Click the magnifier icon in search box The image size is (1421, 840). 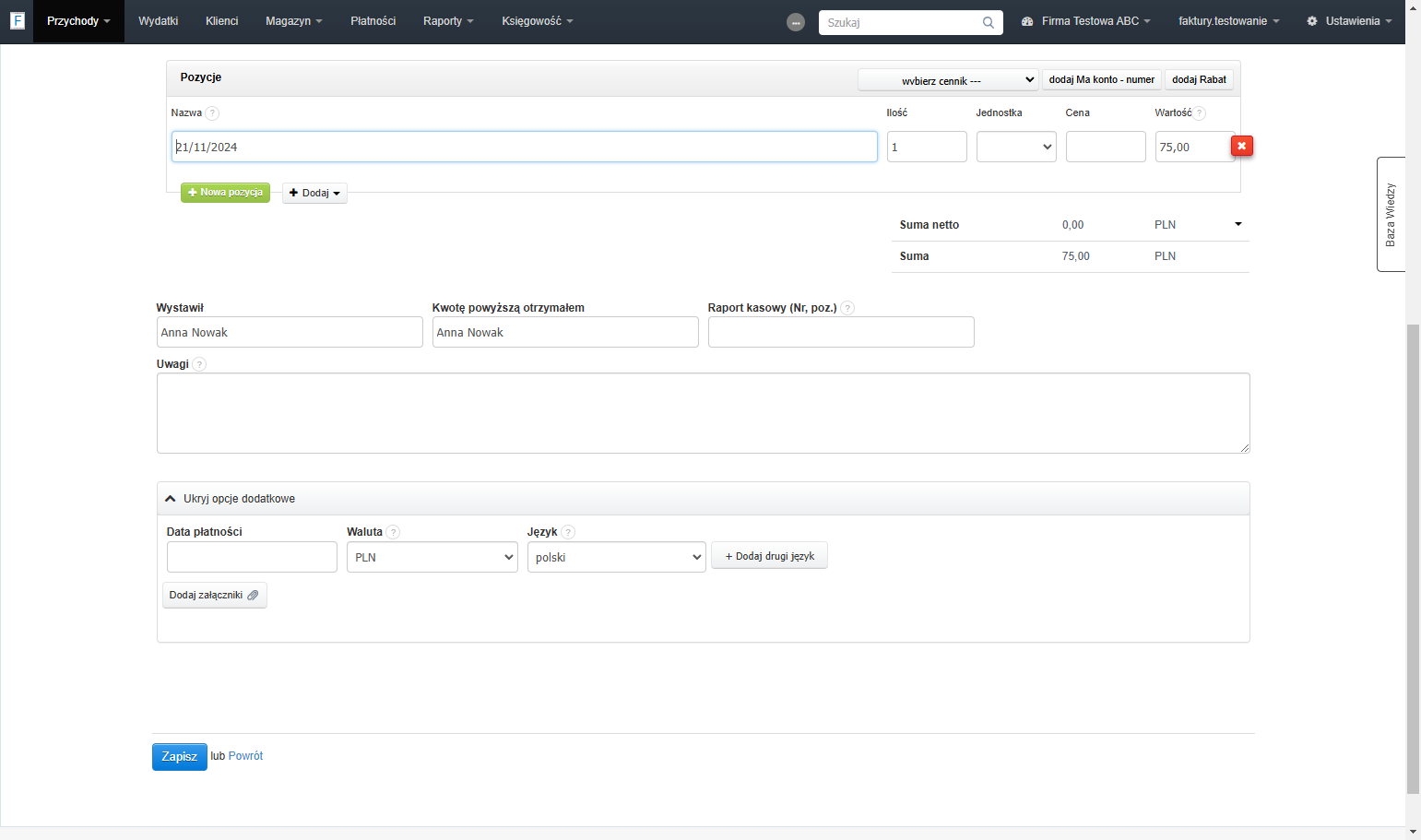(x=989, y=22)
